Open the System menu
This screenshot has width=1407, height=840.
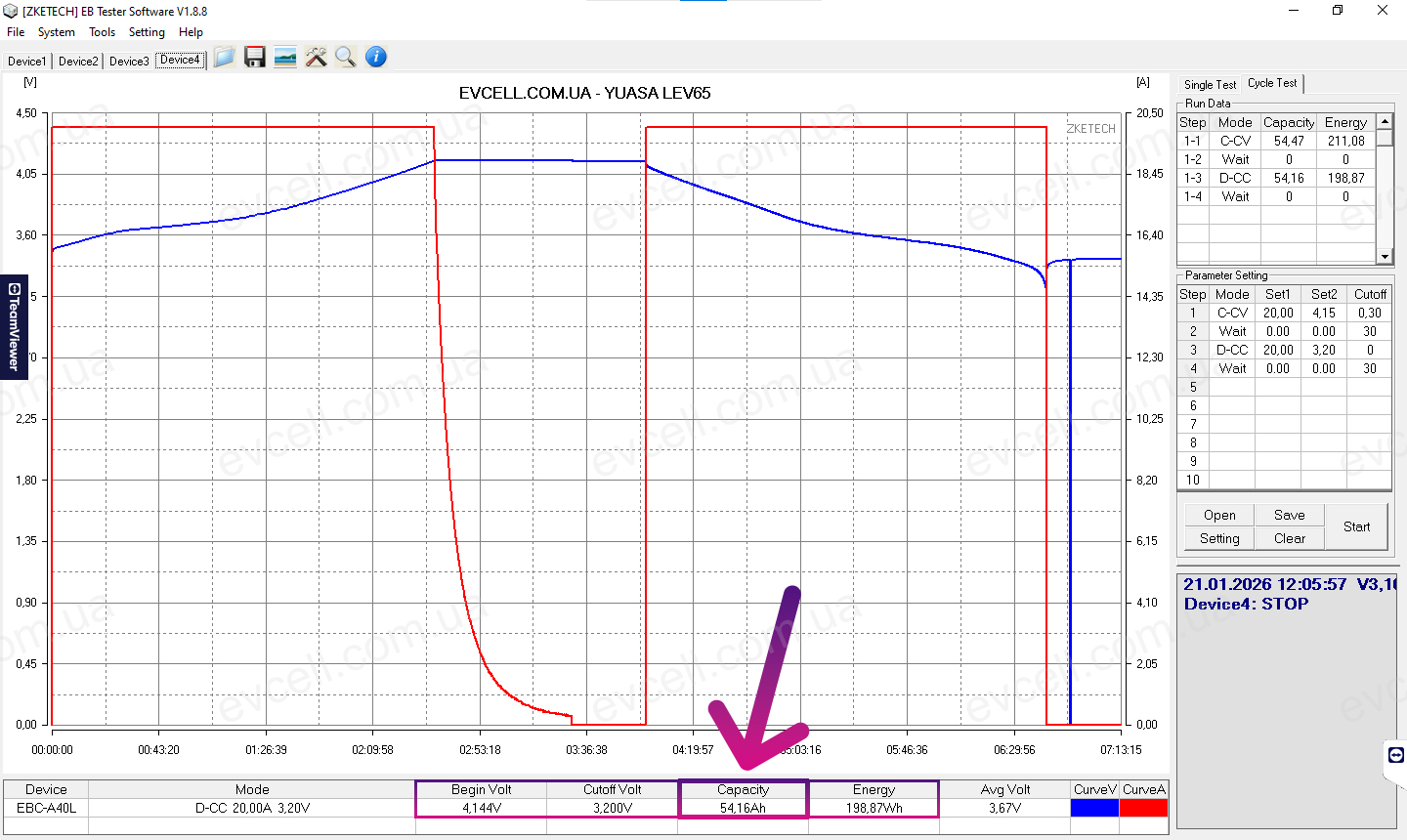point(57,32)
